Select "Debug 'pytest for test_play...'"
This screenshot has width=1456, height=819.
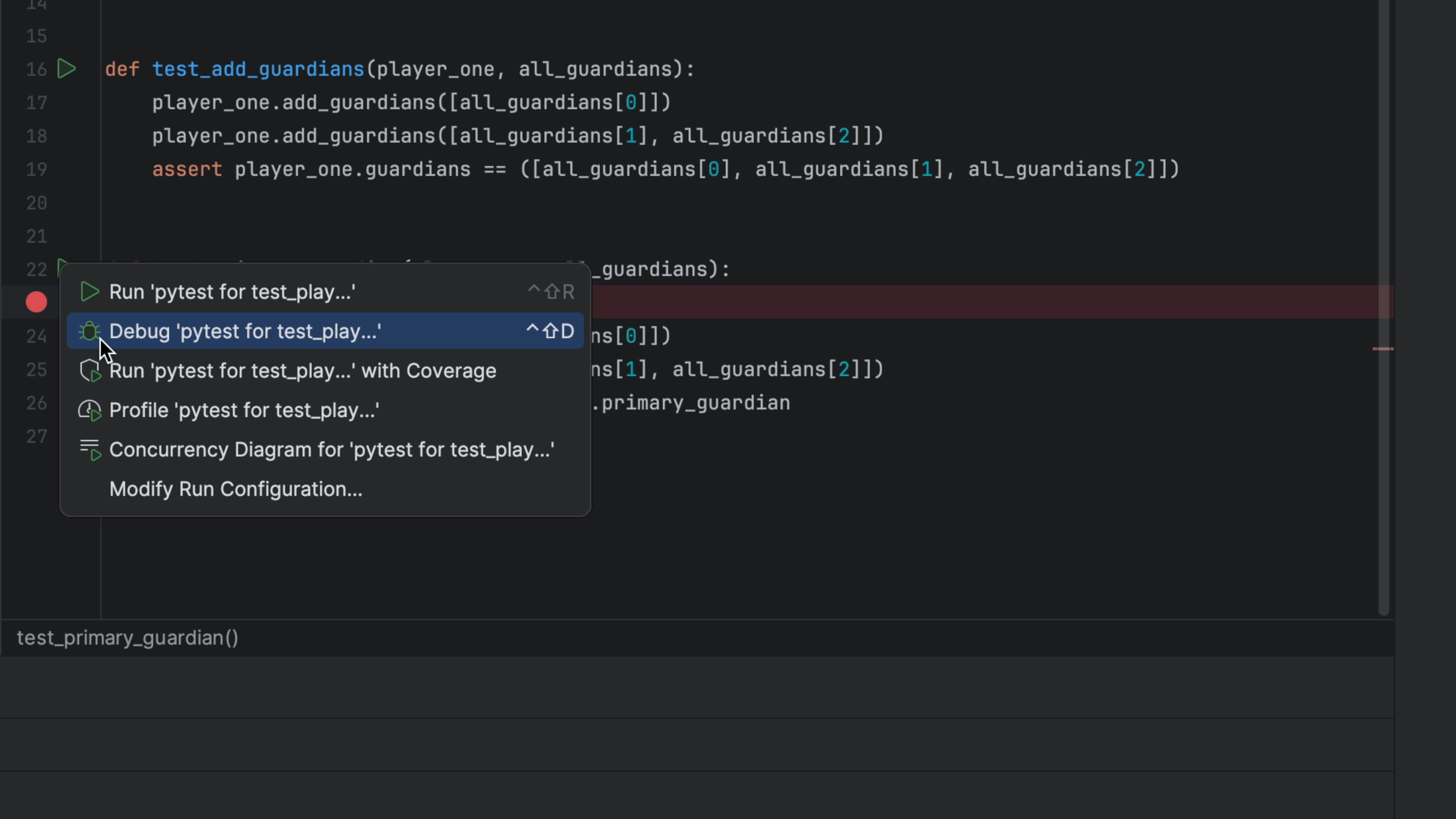tap(245, 331)
